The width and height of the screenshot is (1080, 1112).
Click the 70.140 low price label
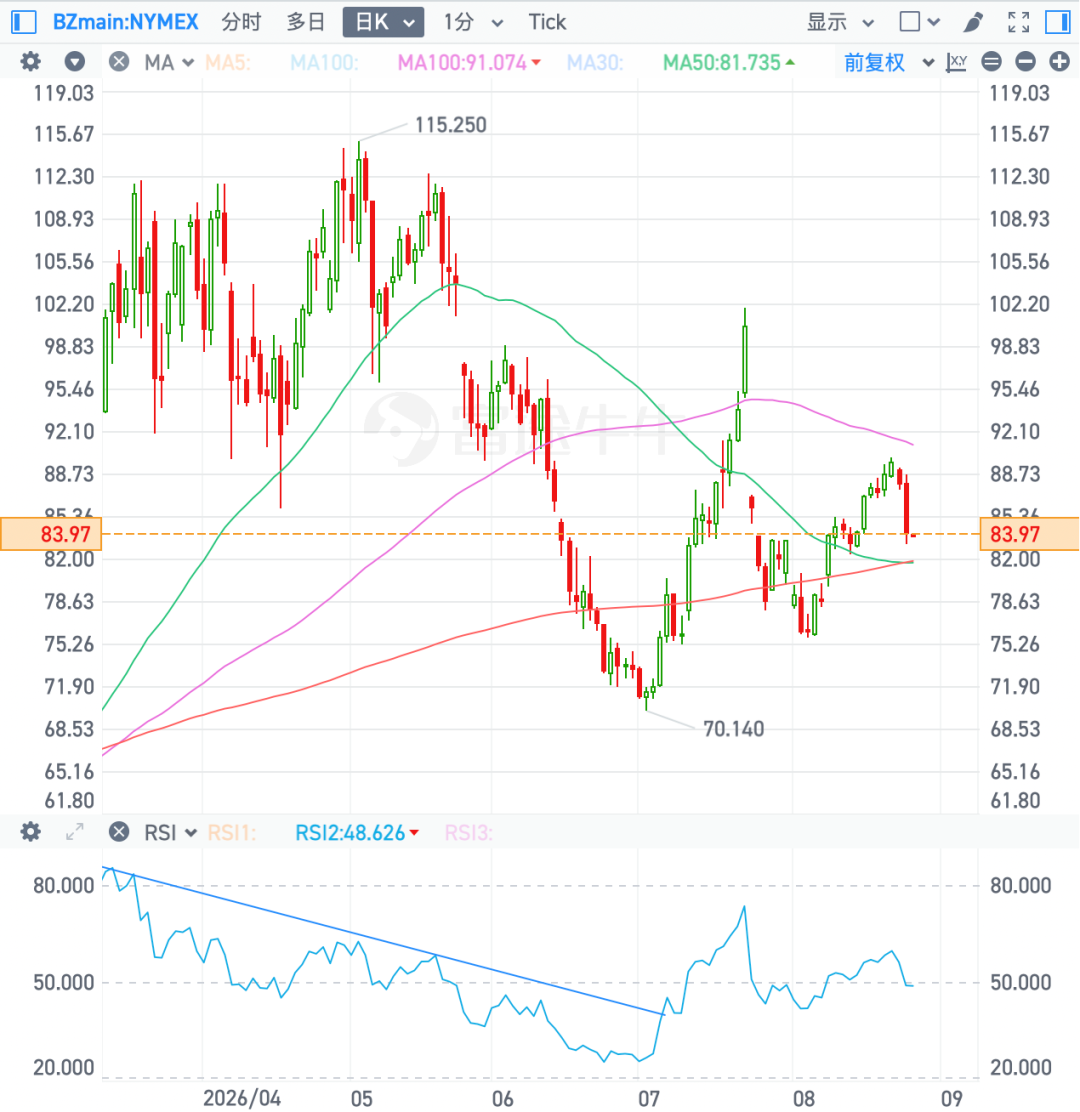pyautogui.click(x=733, y=728)
